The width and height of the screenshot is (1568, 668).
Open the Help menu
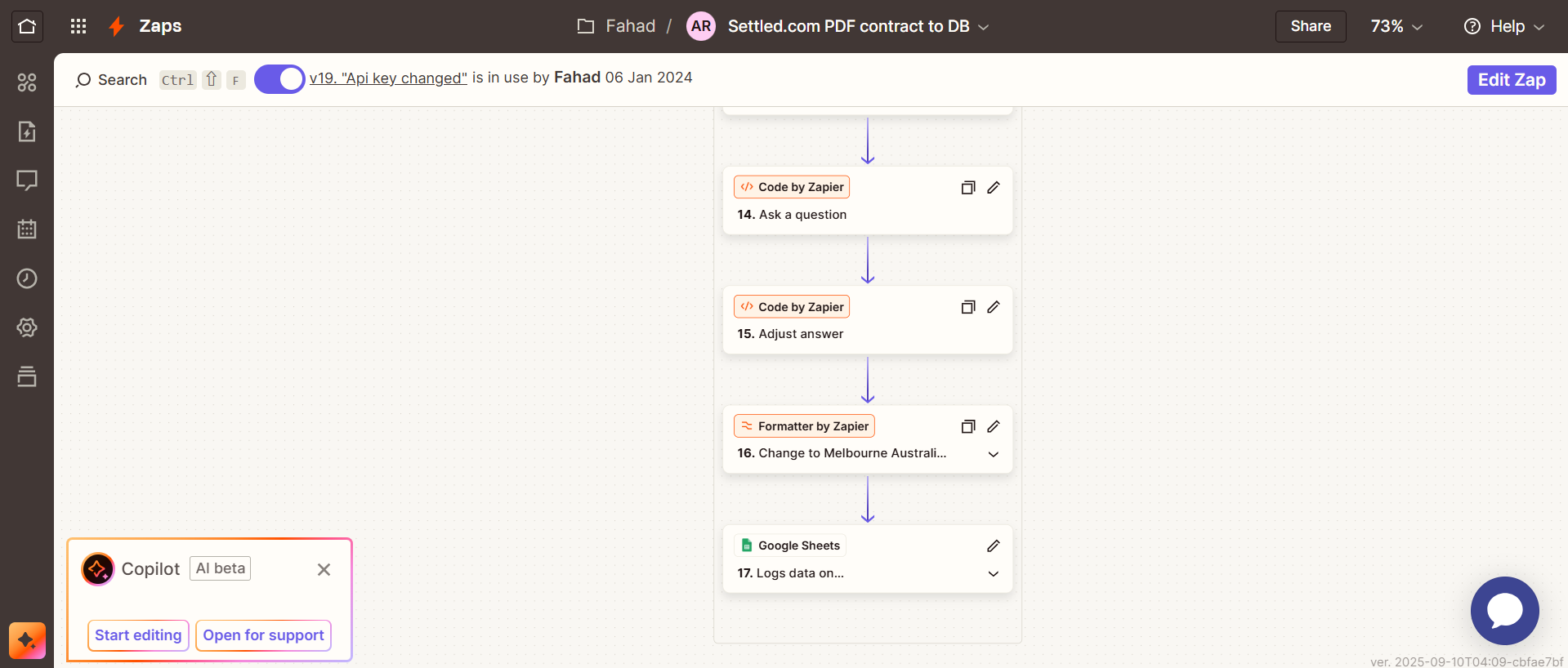1503,26
